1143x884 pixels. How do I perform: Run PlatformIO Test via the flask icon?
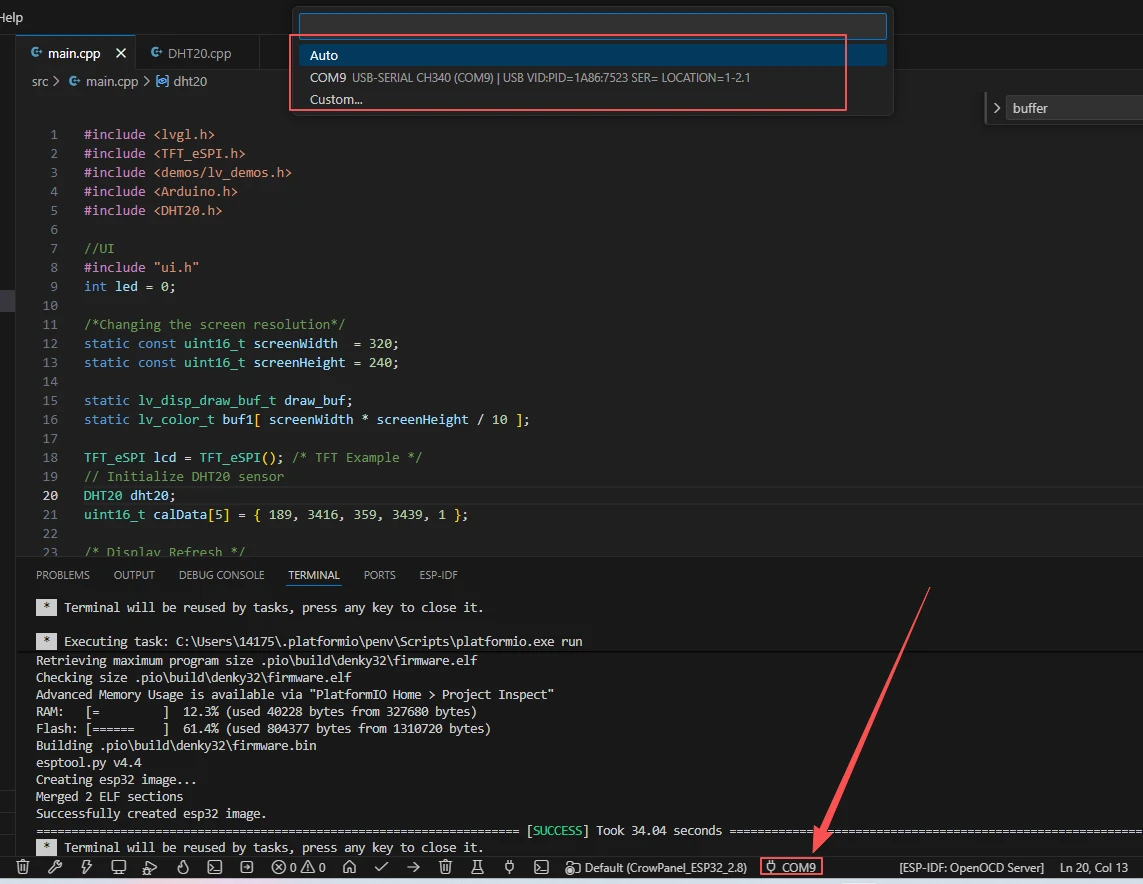point(477,867)
